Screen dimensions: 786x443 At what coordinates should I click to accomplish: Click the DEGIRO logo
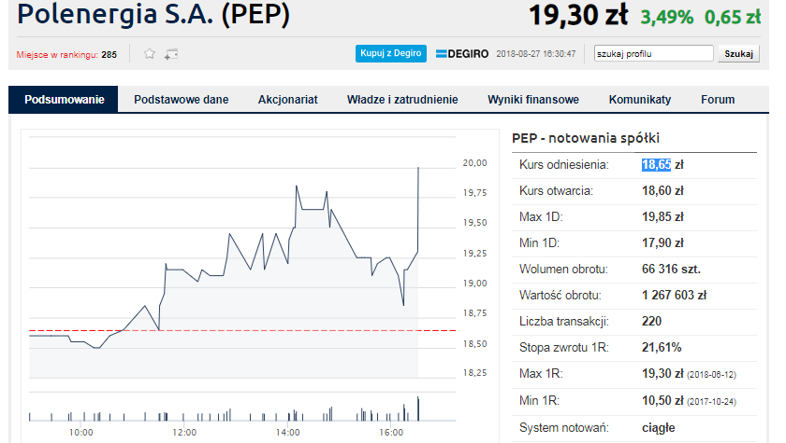pos(462,54)
